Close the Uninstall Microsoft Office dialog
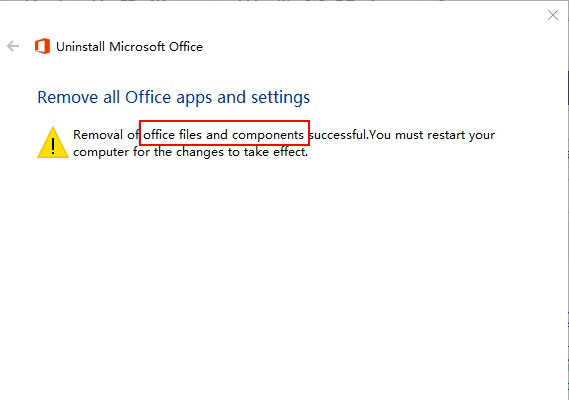This screenshot has height=400, width=569. pos(553,15)
